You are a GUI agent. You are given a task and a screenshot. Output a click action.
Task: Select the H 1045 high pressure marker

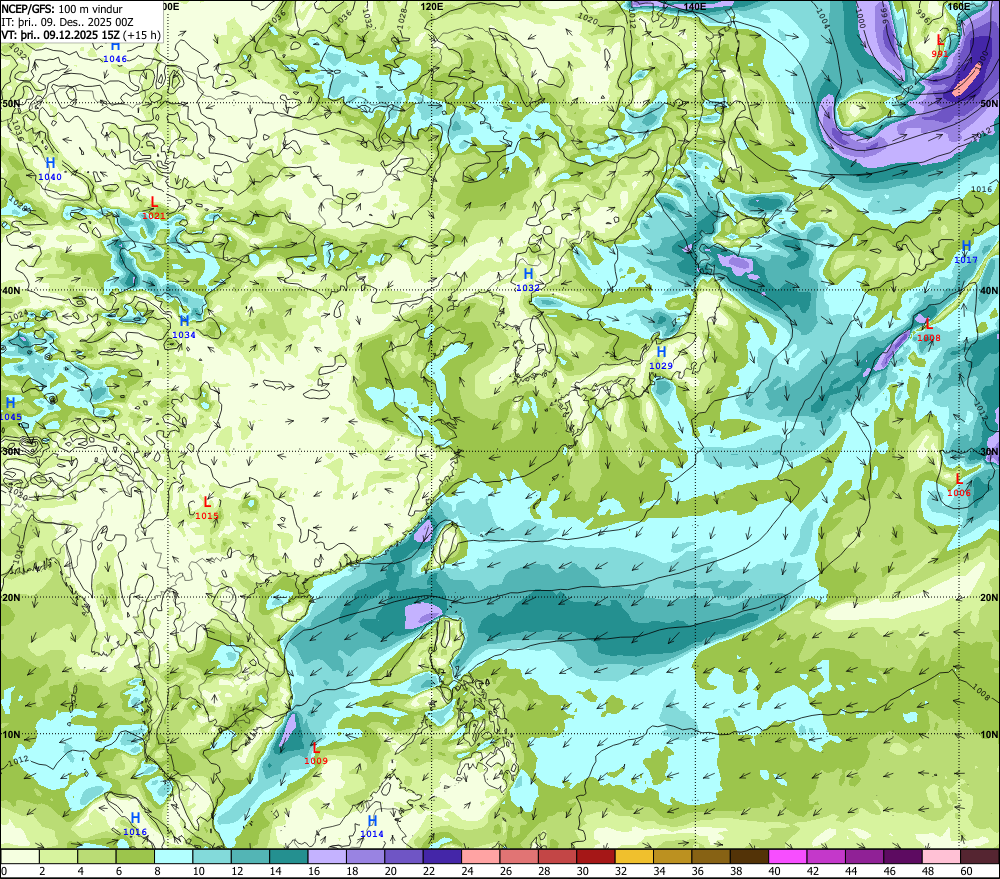click(x=10, y=409)
